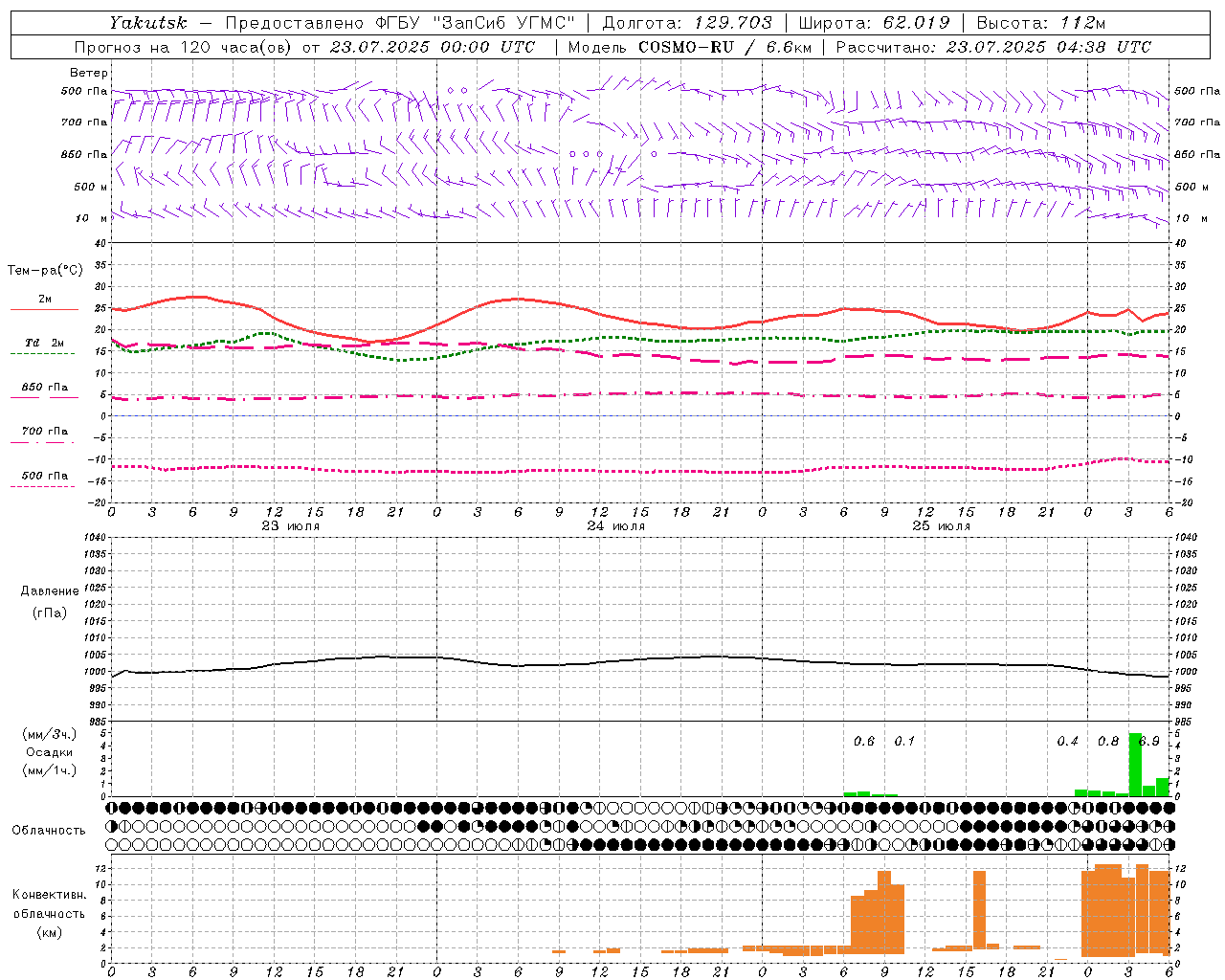The width and height of the screenshot is (1225, 980).
Task: Click the '25 июля' date label
Action: (941, 525)
